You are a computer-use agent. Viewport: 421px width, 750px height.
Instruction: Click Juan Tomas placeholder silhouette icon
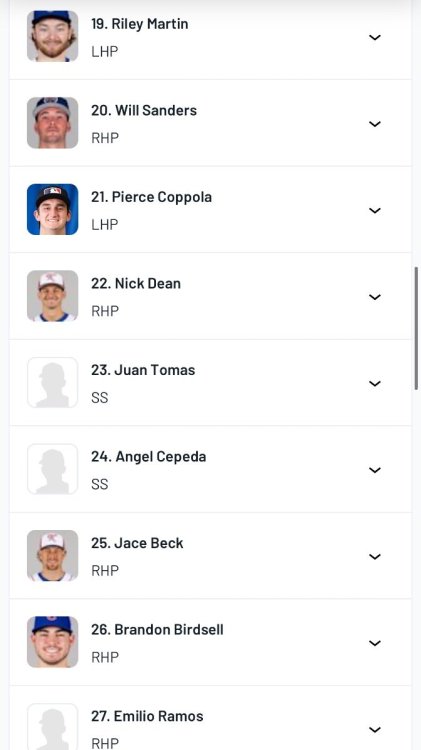coord(53,383)
